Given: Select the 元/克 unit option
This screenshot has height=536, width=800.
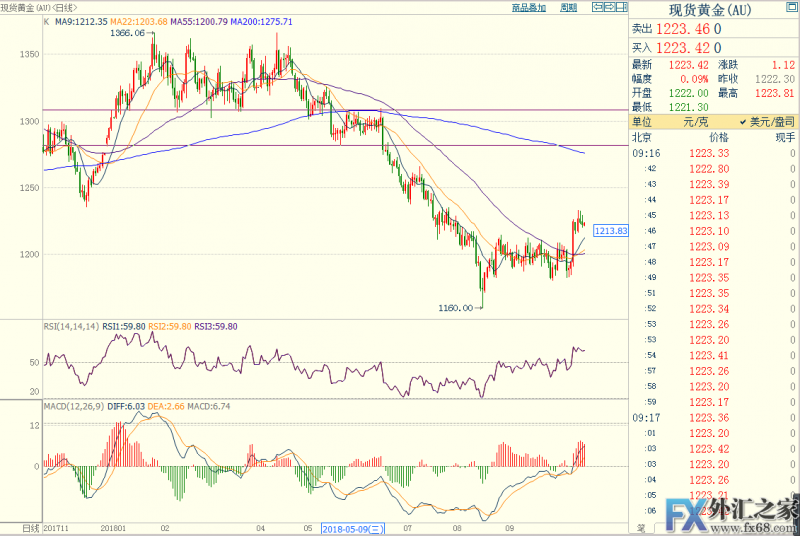Looking at the screenshot, I should click(x=694, y=121).
